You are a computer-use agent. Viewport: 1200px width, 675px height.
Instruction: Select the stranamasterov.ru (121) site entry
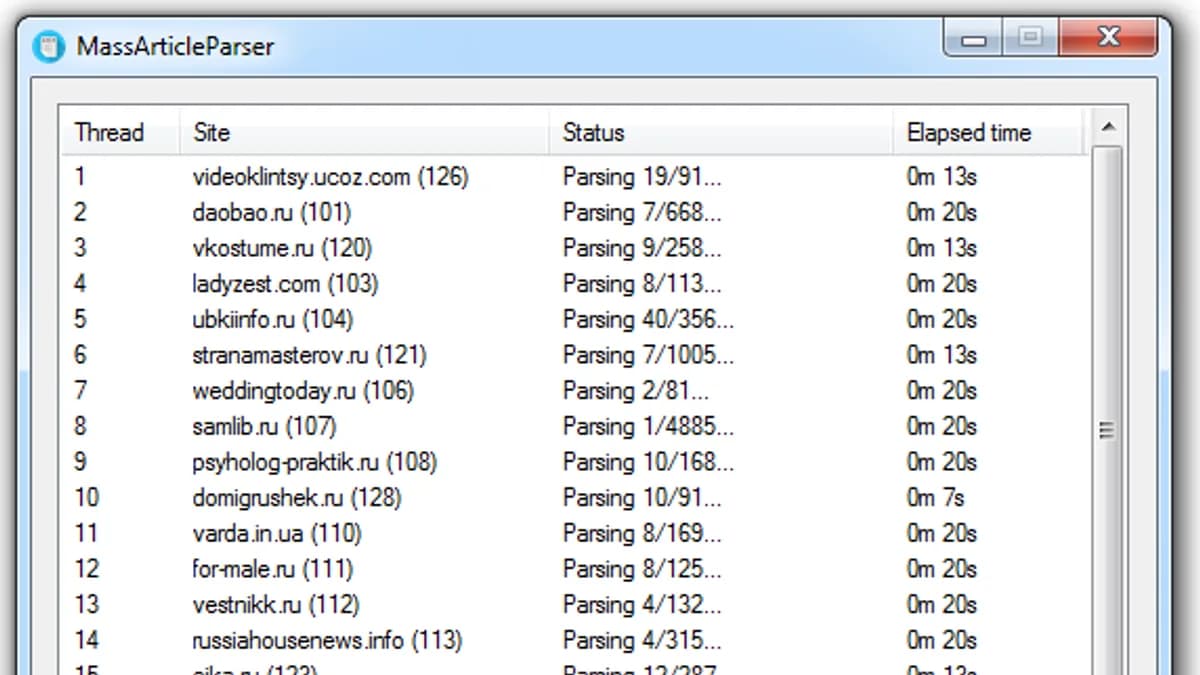[x=309, y=355]
